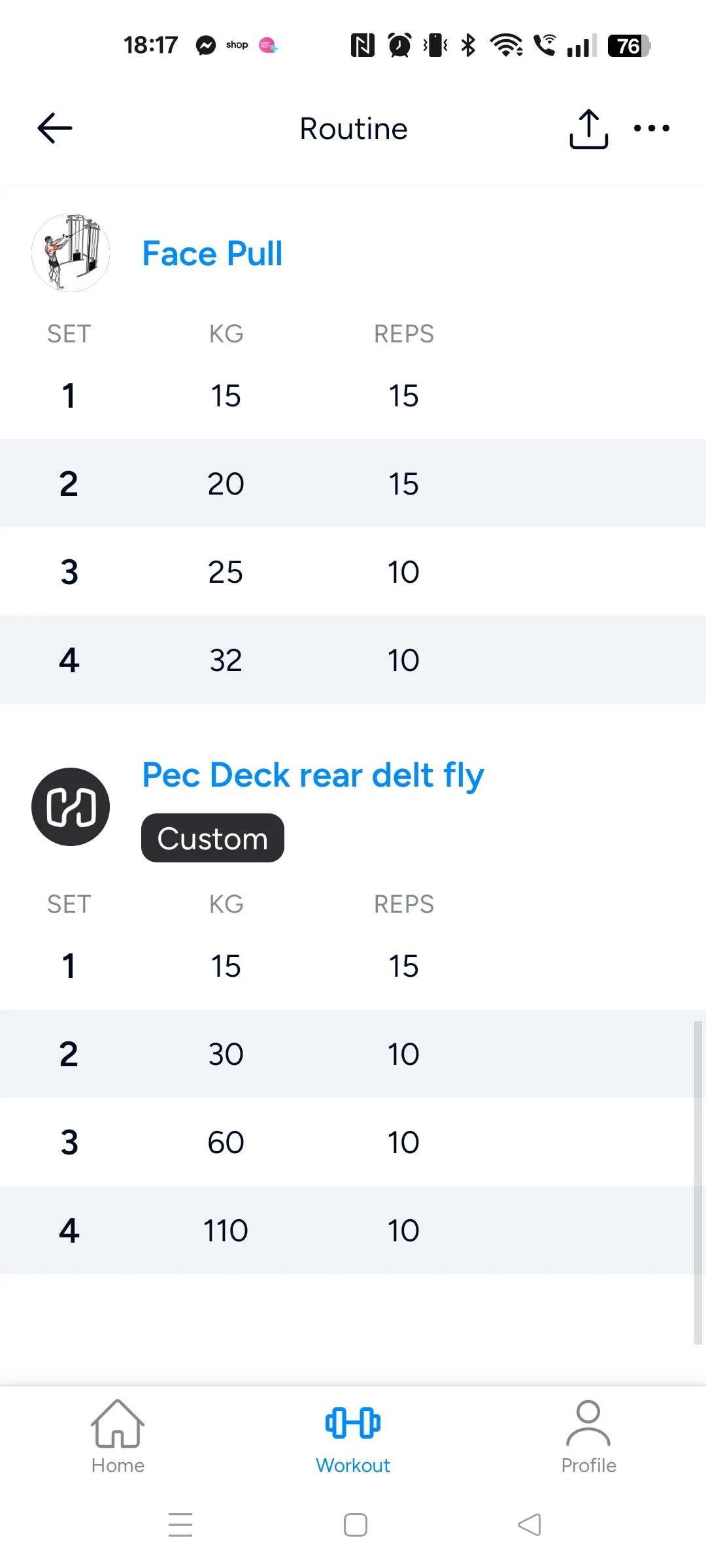Tap the back arrow icon

click(55, 128)
